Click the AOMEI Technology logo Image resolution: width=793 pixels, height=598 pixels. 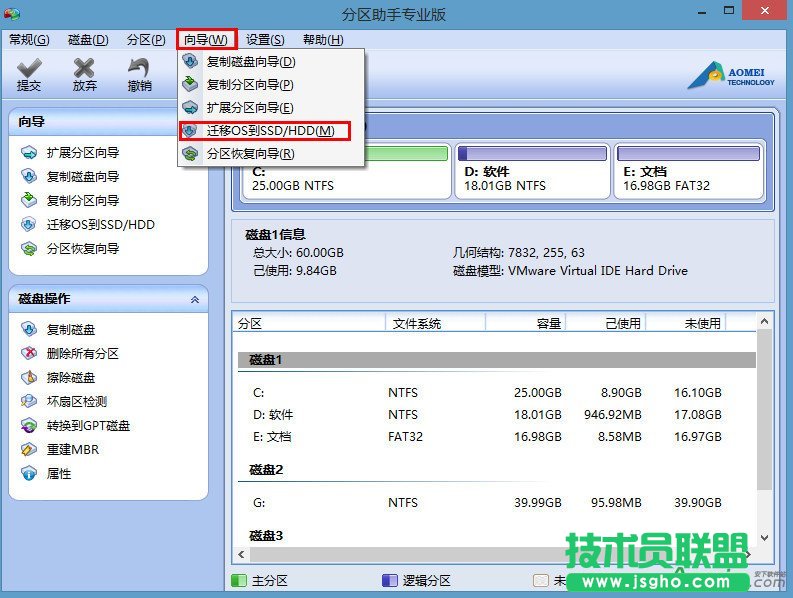point(731,76)
